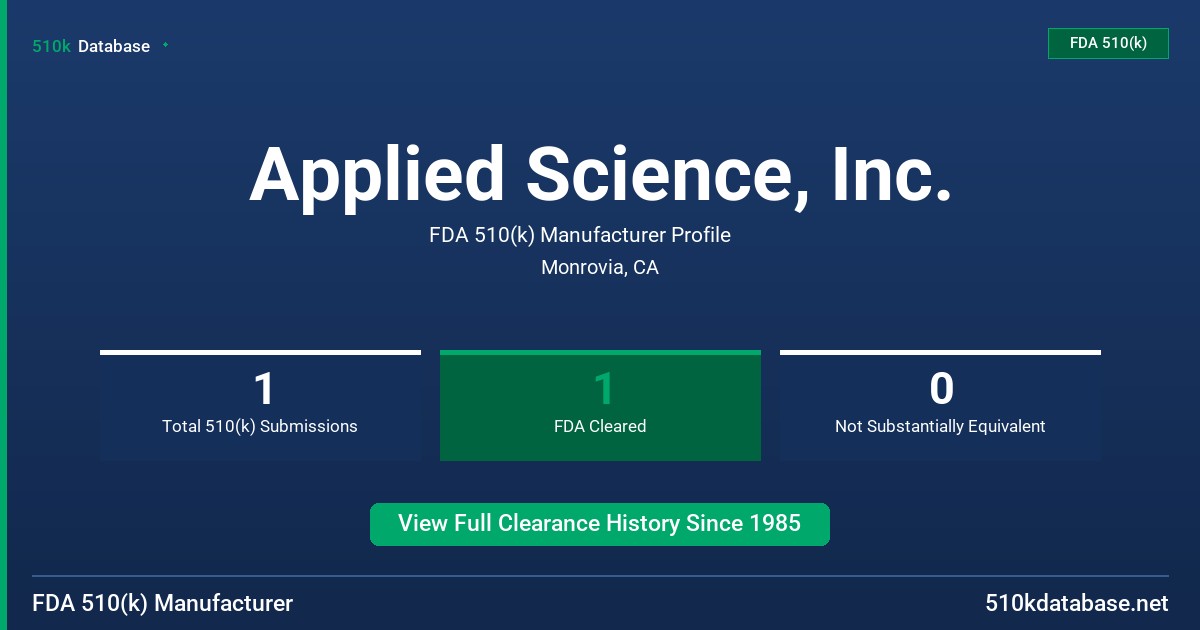This screenshot has height=630, width=1200.
Task: Click the FDA 510(k) Manufacturer Profile subtitle
Action: click(x=580, y=235)
